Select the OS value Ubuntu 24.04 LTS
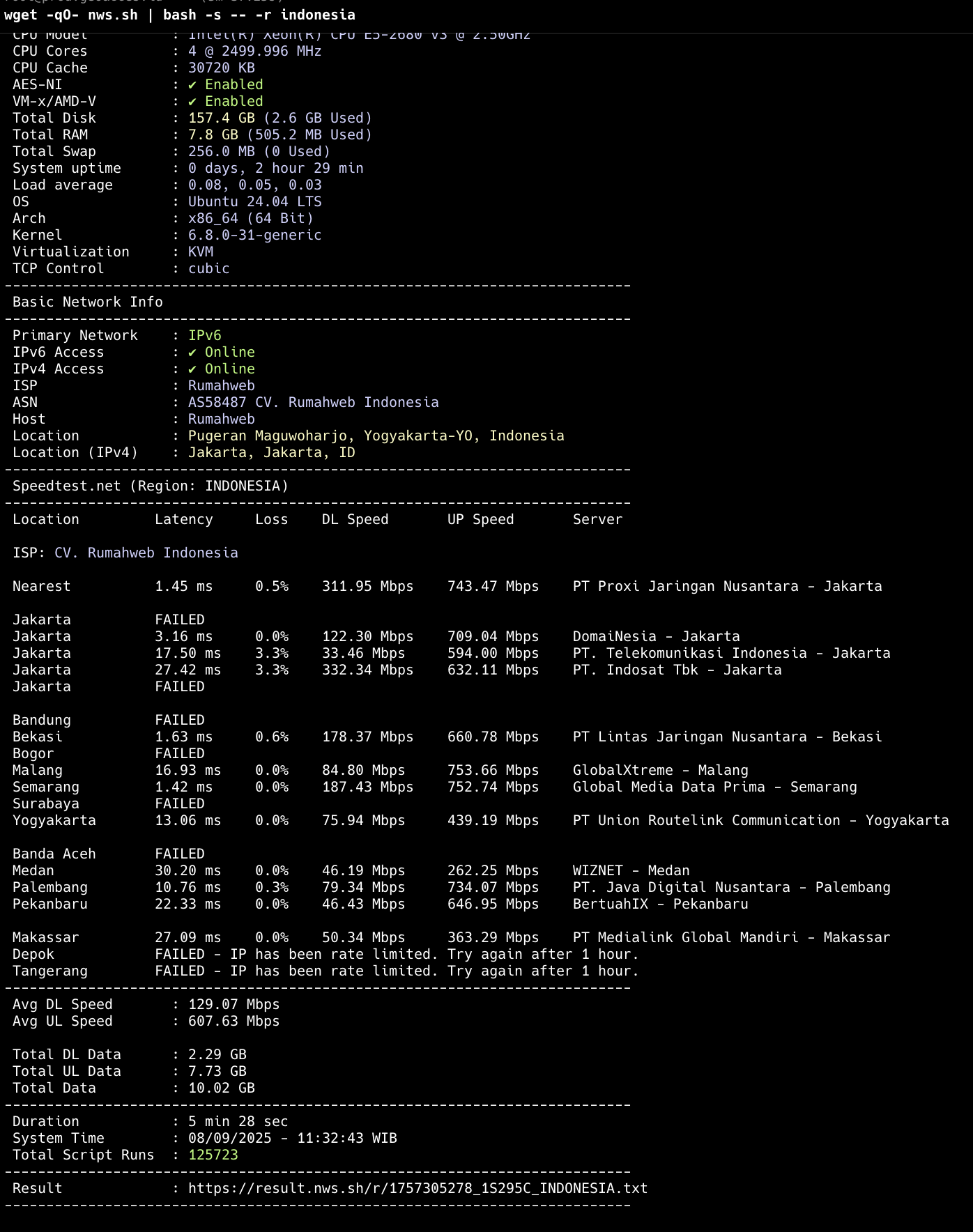The image size is (973, 1232). point(255,201)
